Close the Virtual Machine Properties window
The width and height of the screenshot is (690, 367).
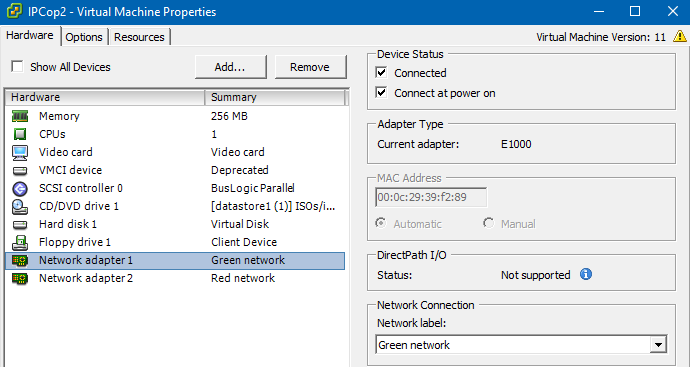[x=673, y=11]
